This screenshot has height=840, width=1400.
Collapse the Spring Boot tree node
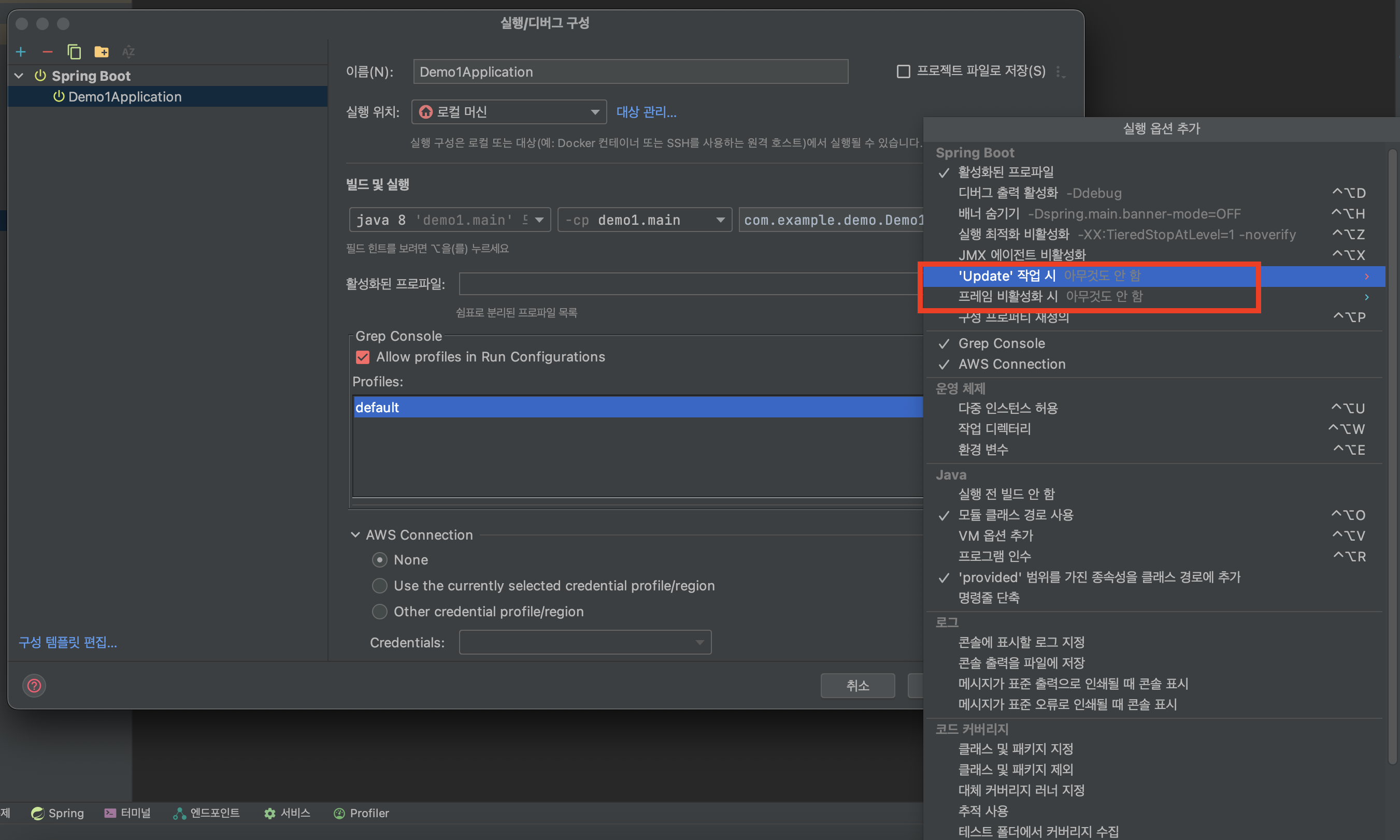coord(19,76)
